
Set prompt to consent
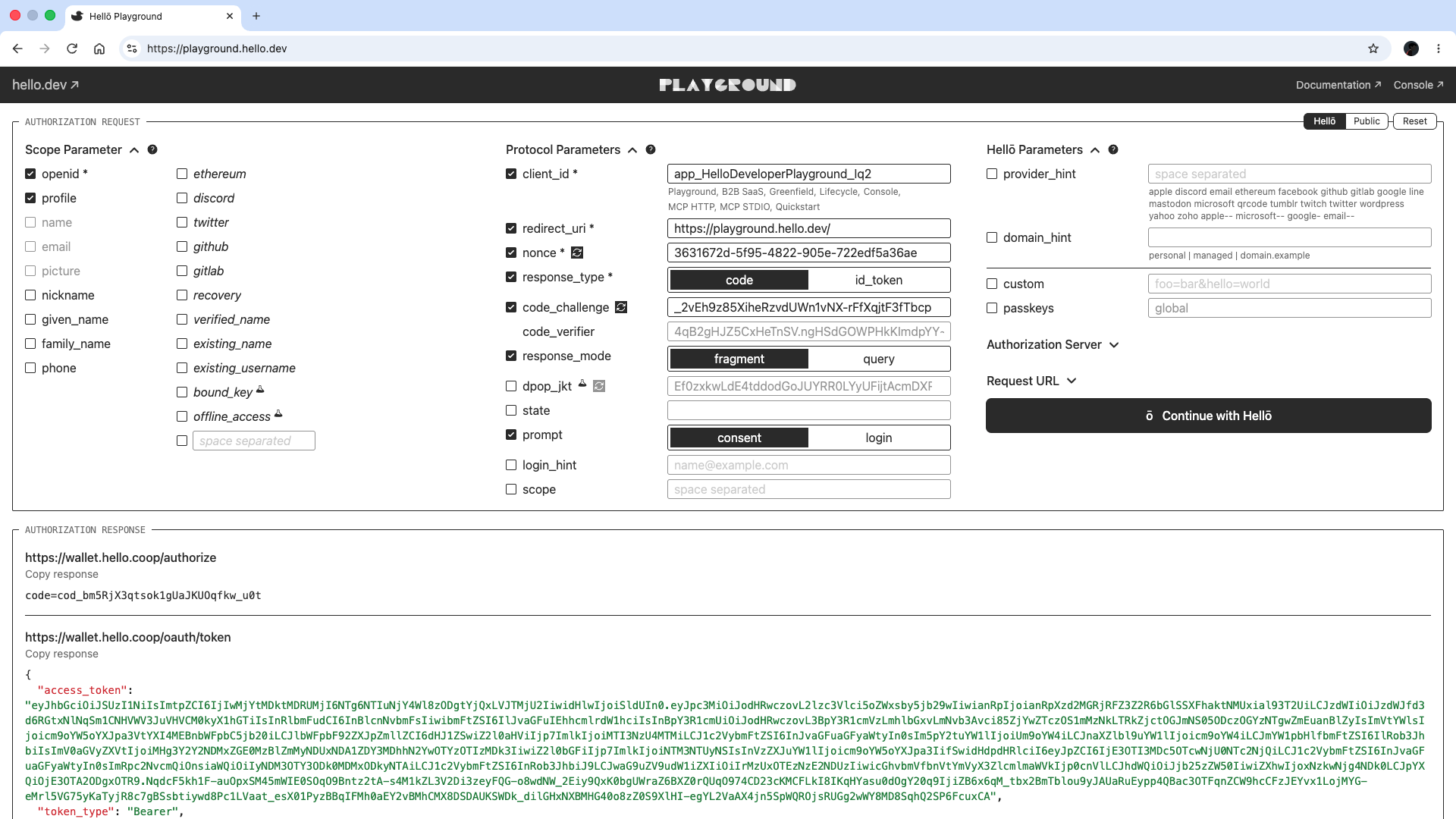[739, 438]
